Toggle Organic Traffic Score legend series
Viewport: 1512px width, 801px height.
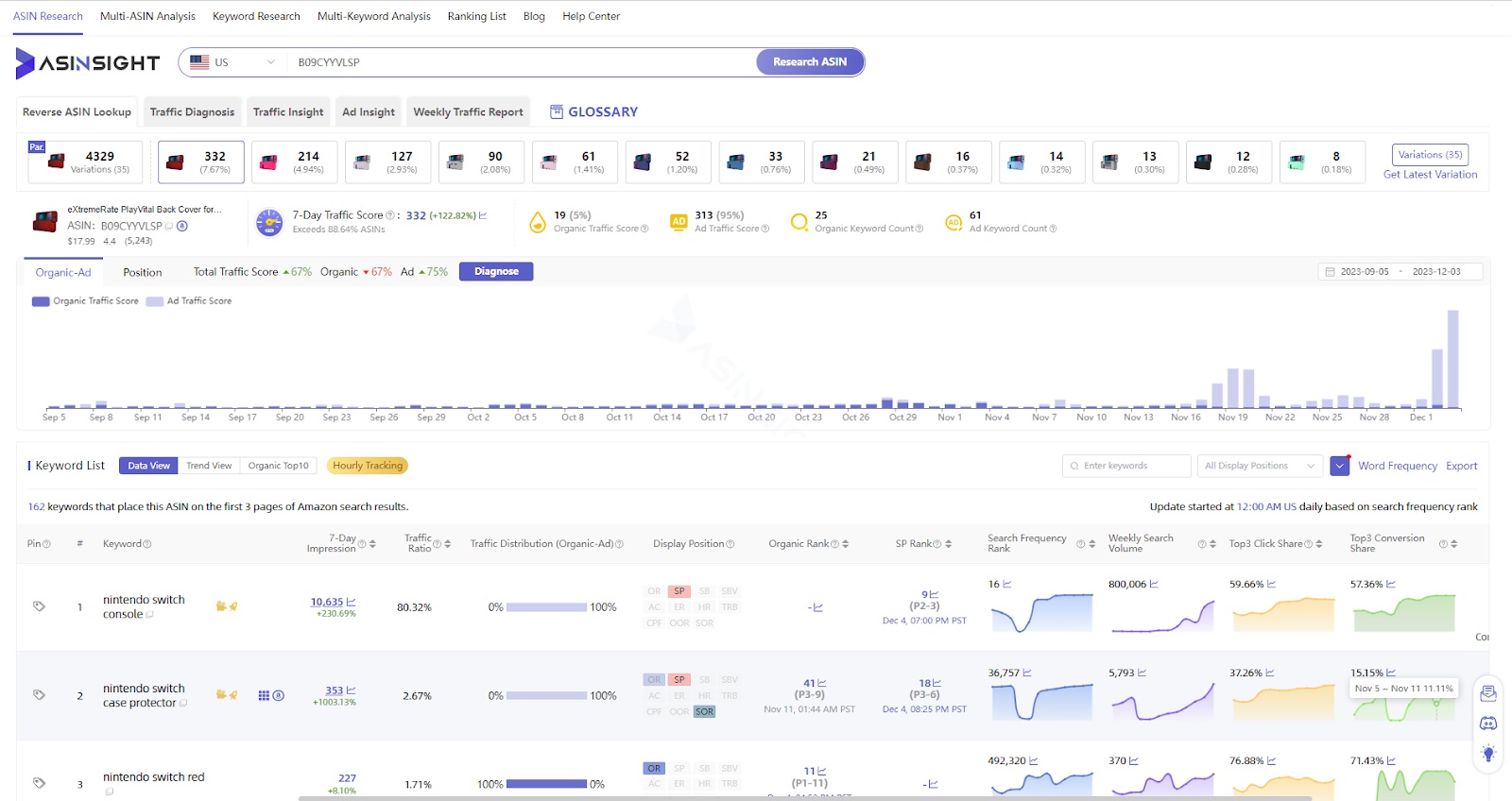[85, 301]
